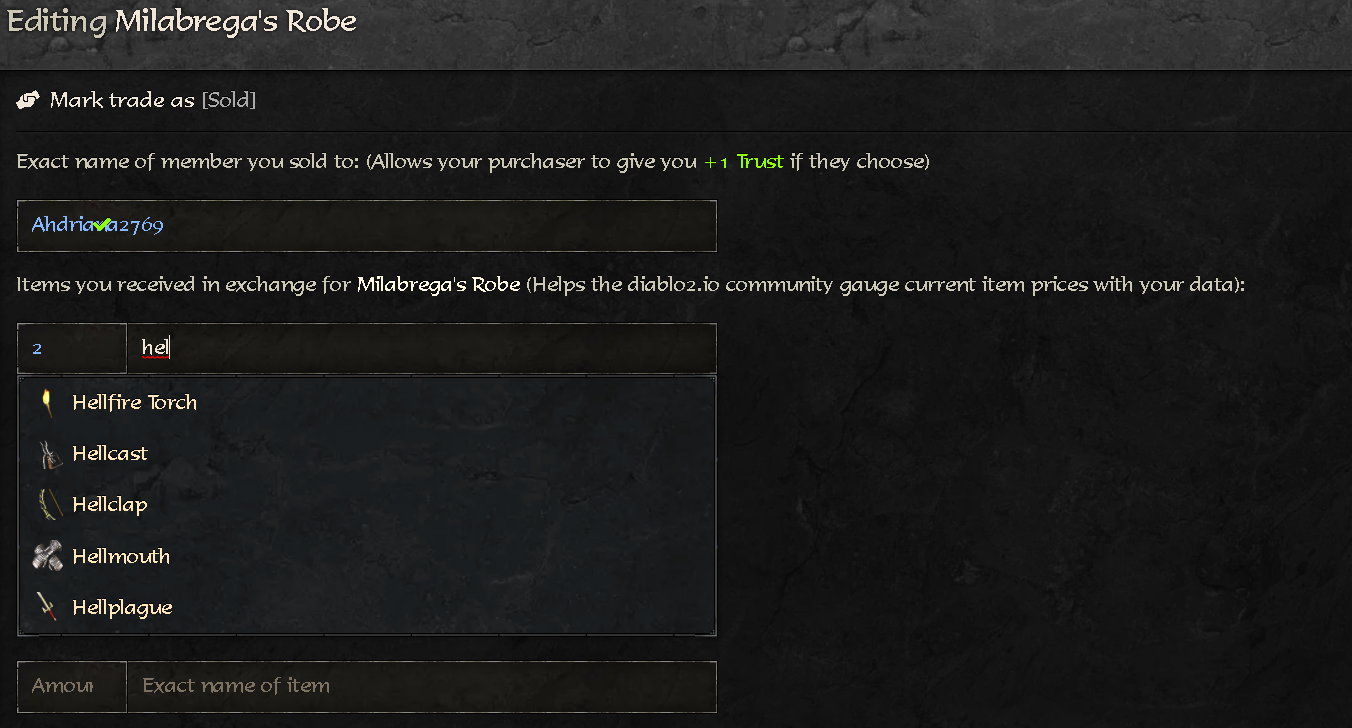Click the handshake trade icon
Screen dimensions: 1352x728
click(29, 100)
